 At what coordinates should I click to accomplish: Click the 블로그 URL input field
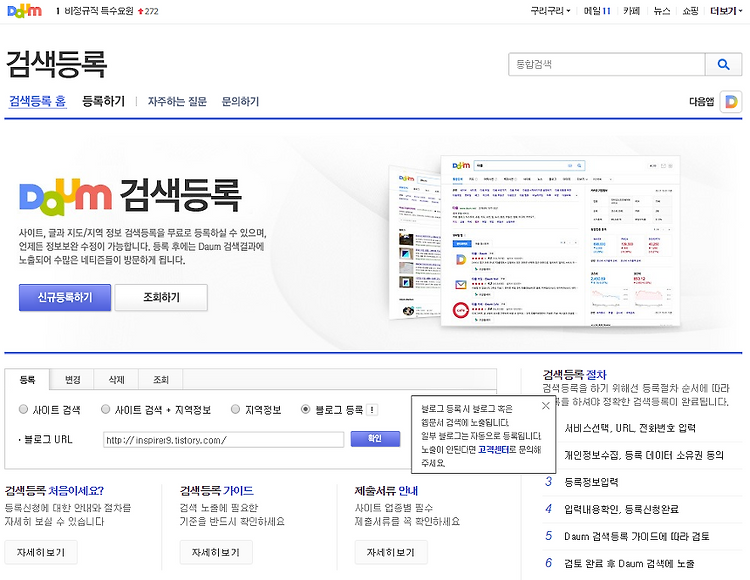[x=223, y=439]
